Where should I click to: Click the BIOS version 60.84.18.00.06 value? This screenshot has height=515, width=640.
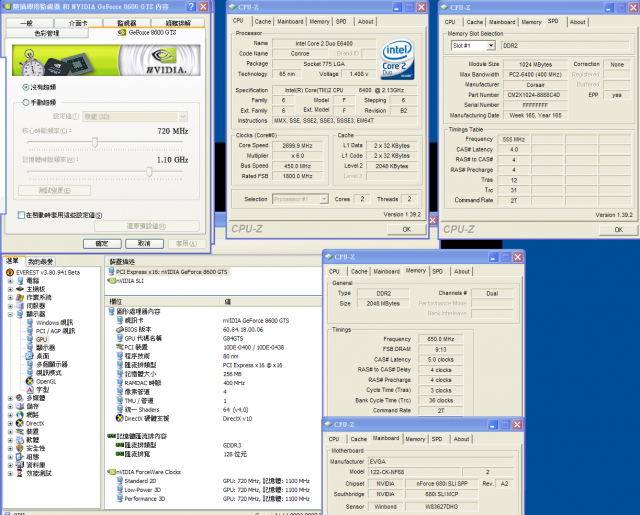click(243, 329)
